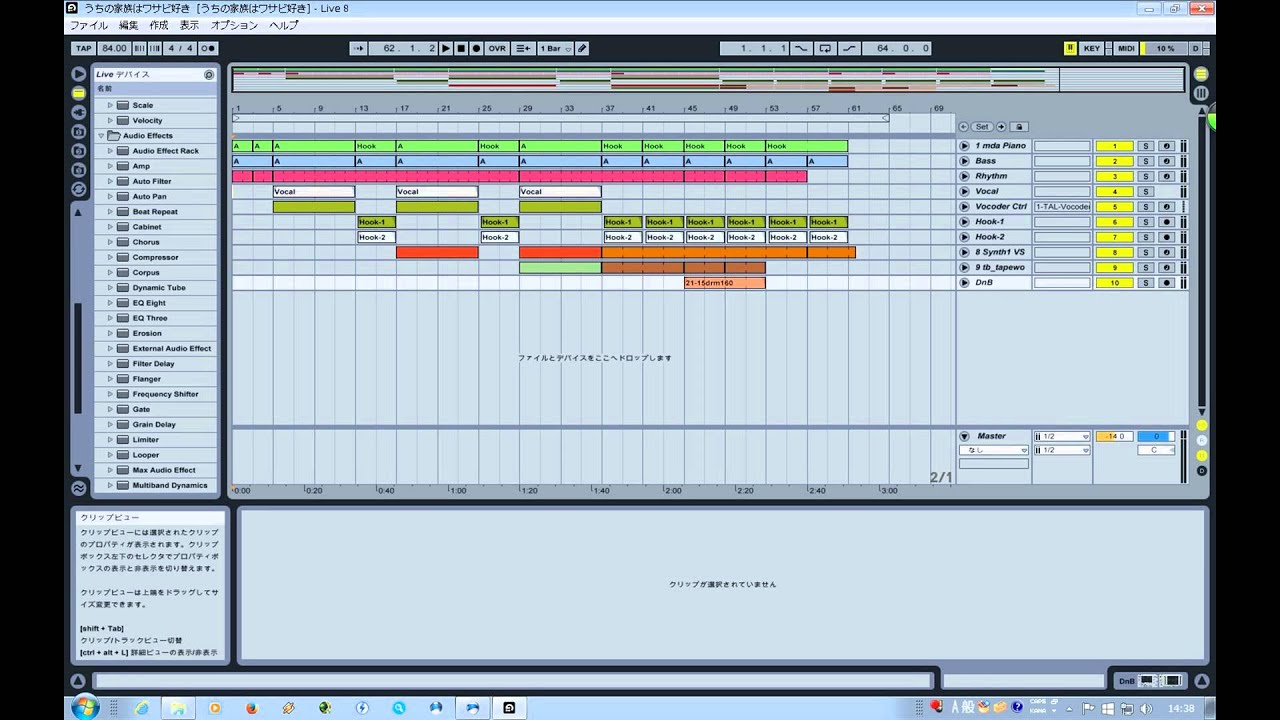Open File Browser 3

[78, 169]
